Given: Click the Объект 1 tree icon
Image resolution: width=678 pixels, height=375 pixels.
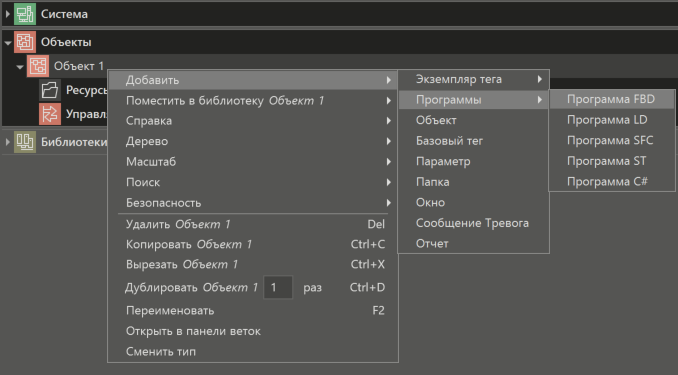Looking at the screenshot, I should coord(38,66).
